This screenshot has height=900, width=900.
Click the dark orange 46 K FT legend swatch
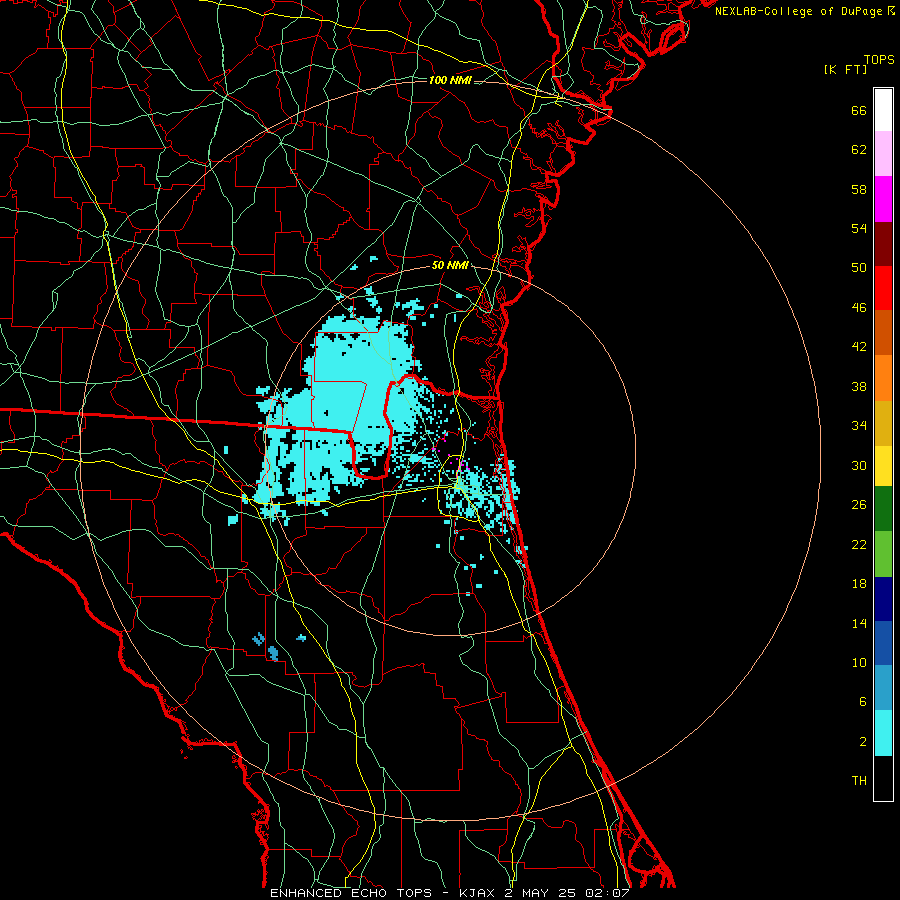click(x=883, y=333)
